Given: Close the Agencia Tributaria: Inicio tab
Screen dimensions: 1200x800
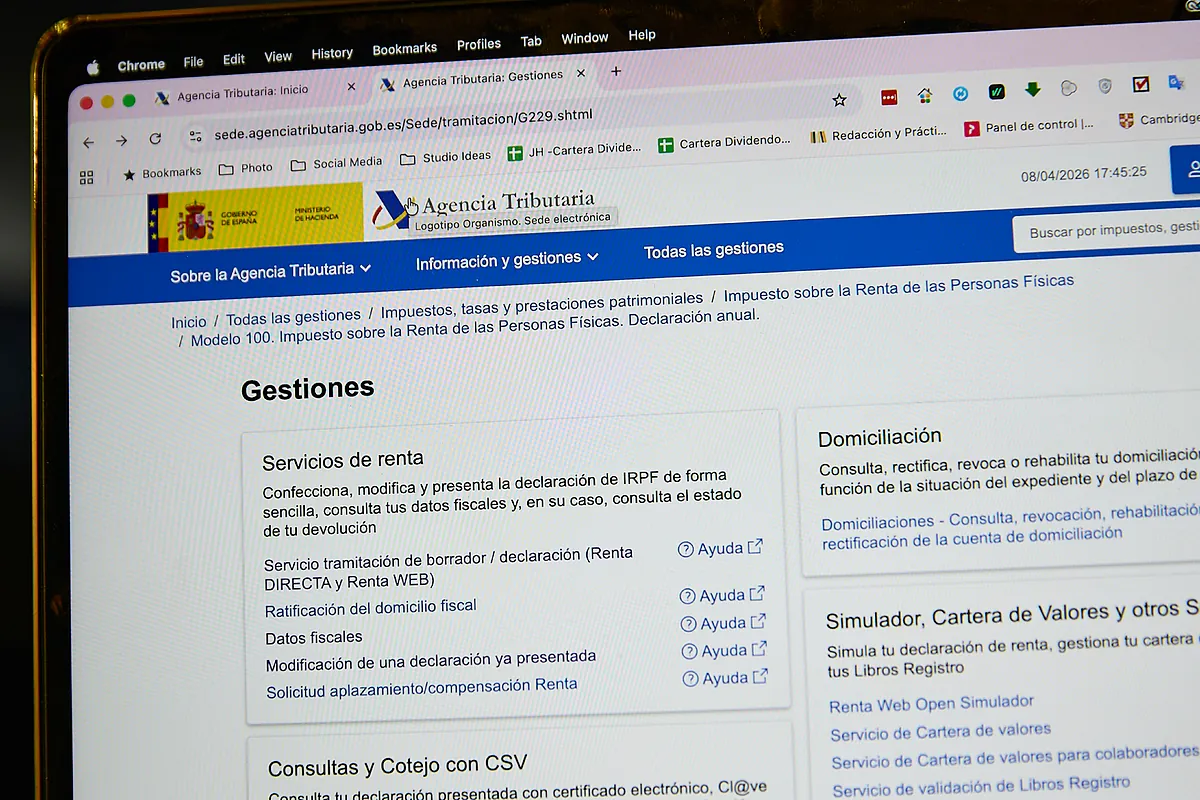Looking at the screenshot, I should point(351,87).
